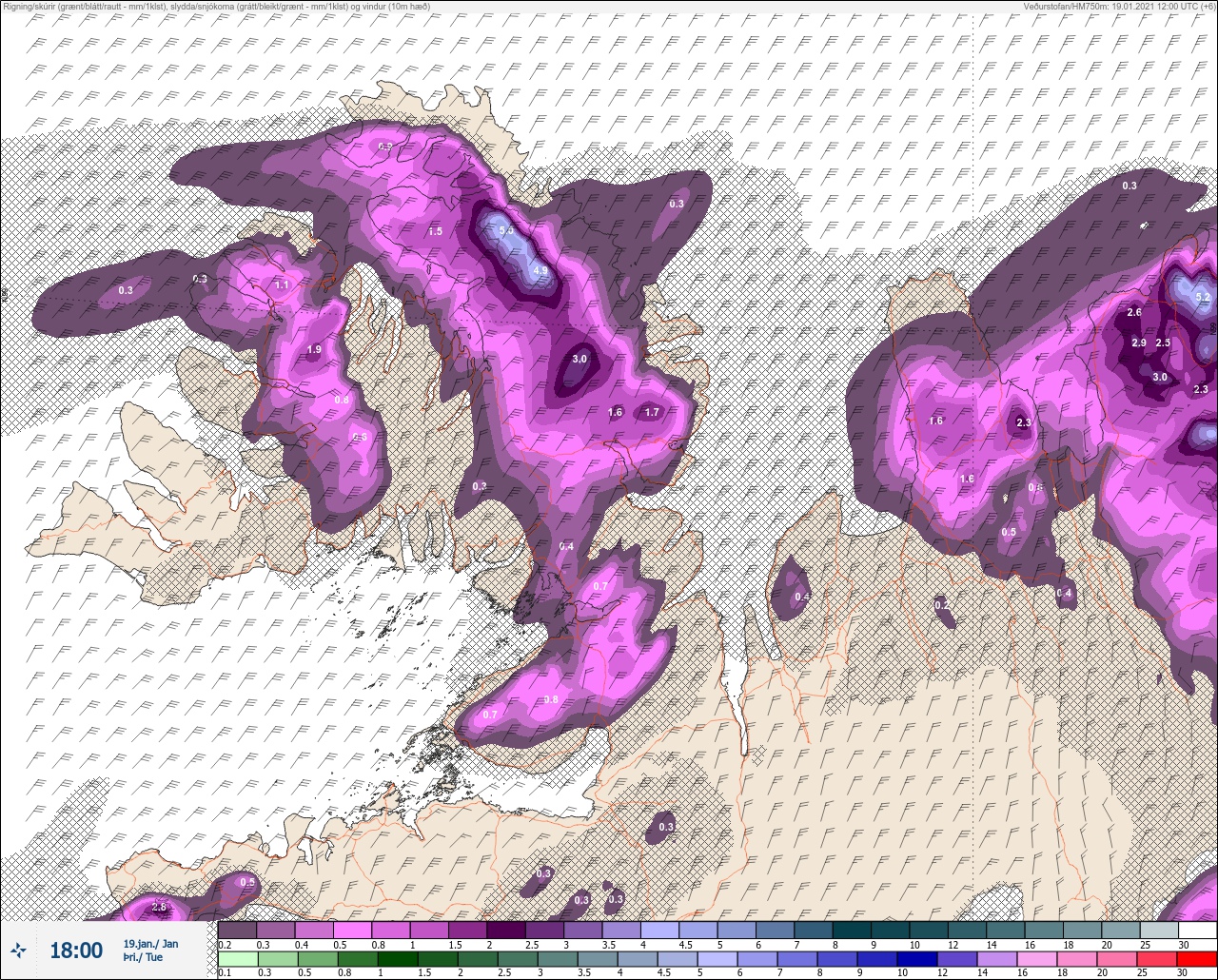This screenshot has height=980, width=1218.
Task: Click the 18:00 forecast time label
Action: [76, 951]
